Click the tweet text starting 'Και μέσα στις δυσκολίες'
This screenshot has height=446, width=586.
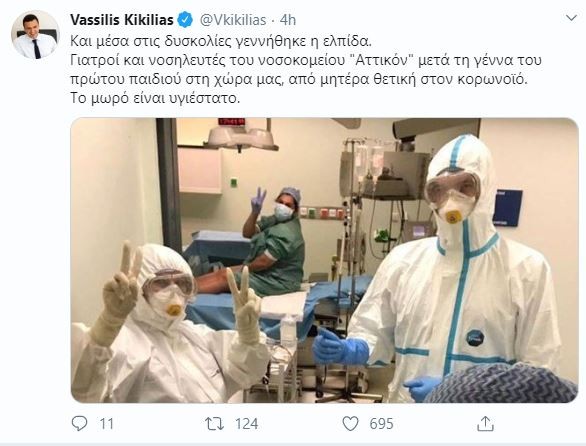[x=306, y=70]
